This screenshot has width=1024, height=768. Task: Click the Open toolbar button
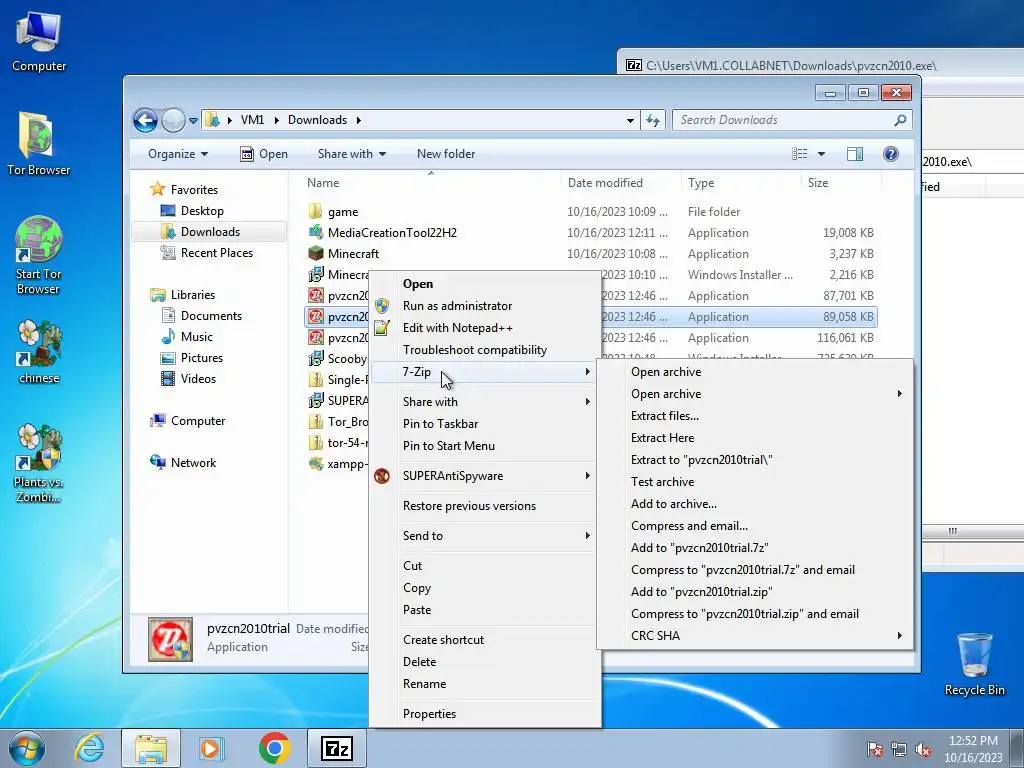[x=264, y=154]
